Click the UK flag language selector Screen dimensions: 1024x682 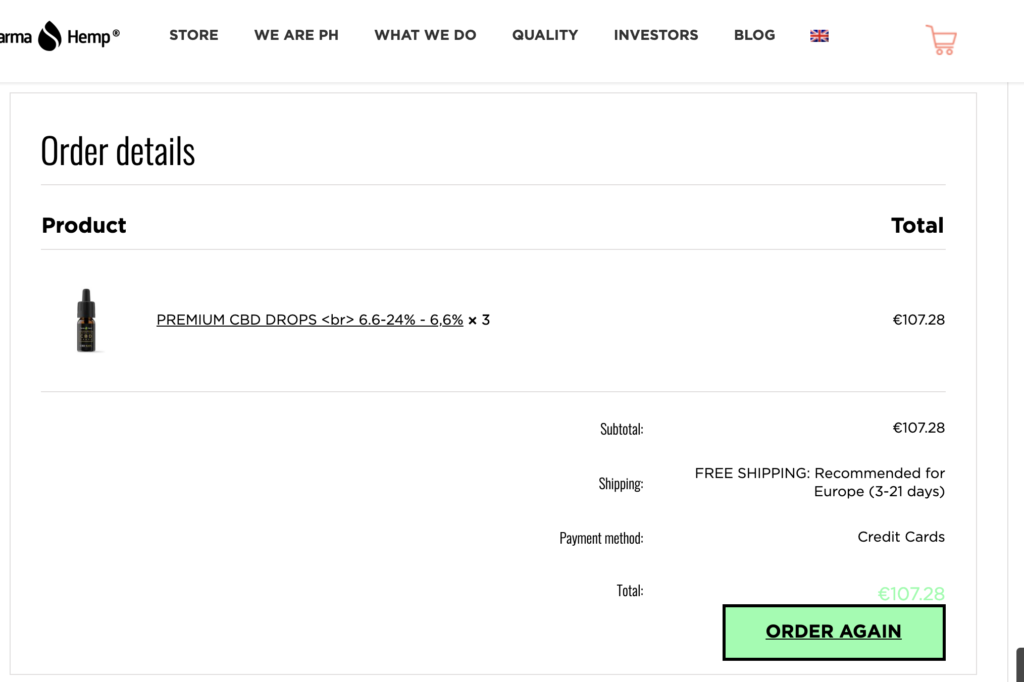click(819, 36)
